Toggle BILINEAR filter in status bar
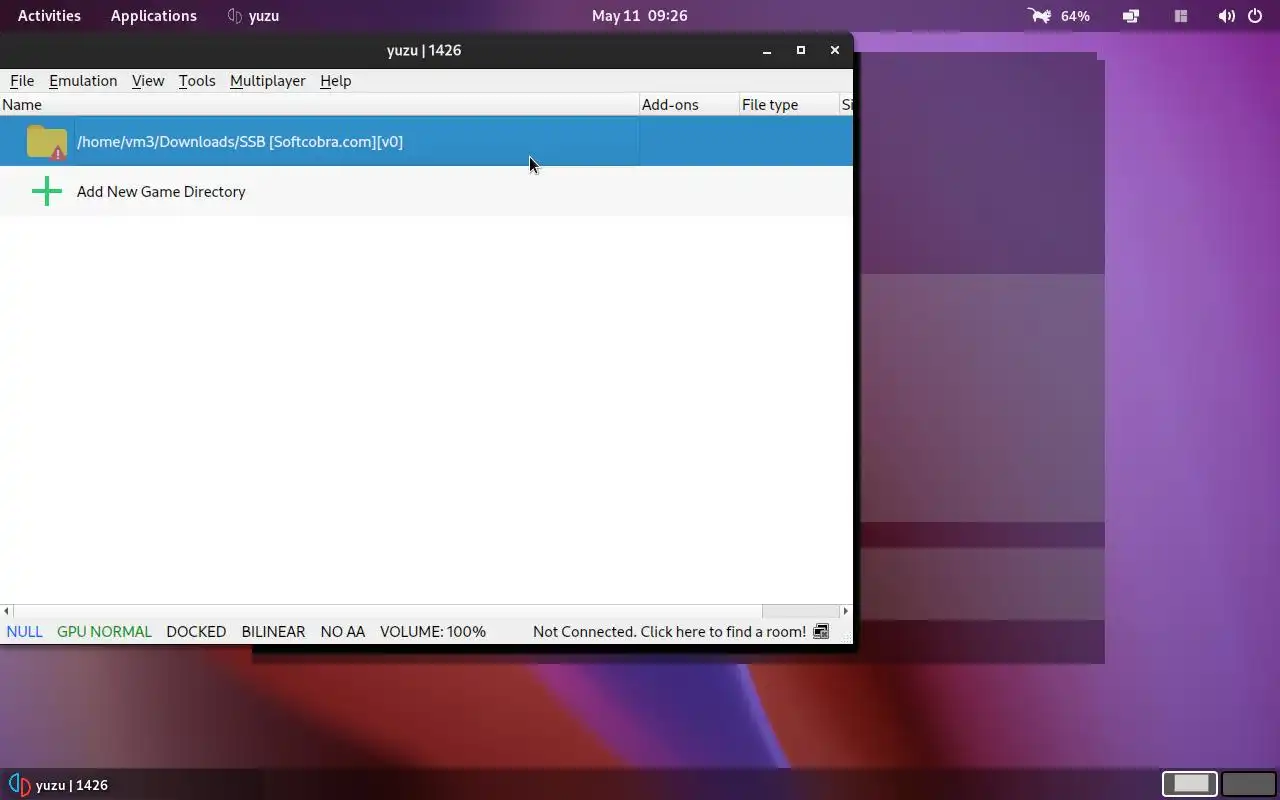 point(273,632)
